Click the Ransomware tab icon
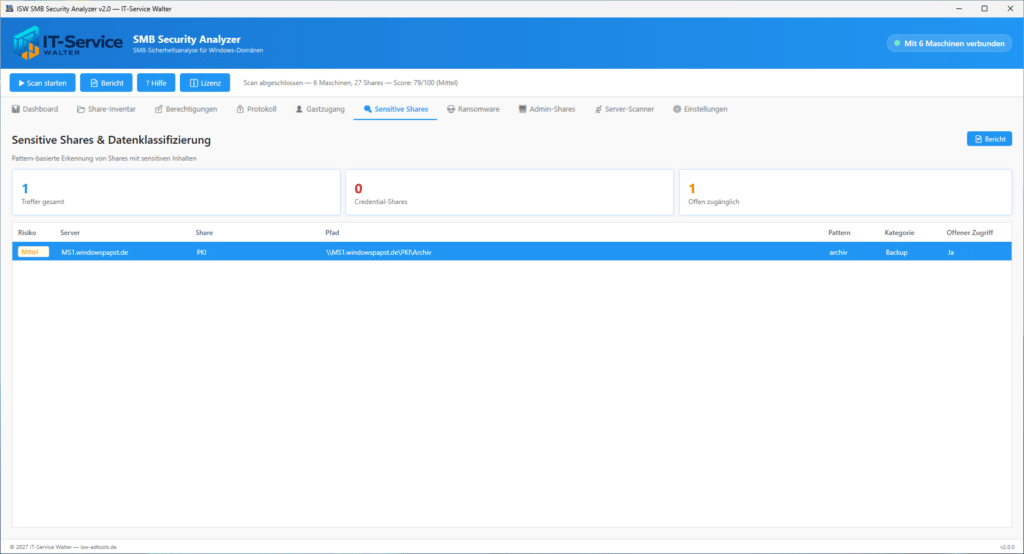This screenshot has height=554, width=1024. (451, 109)
